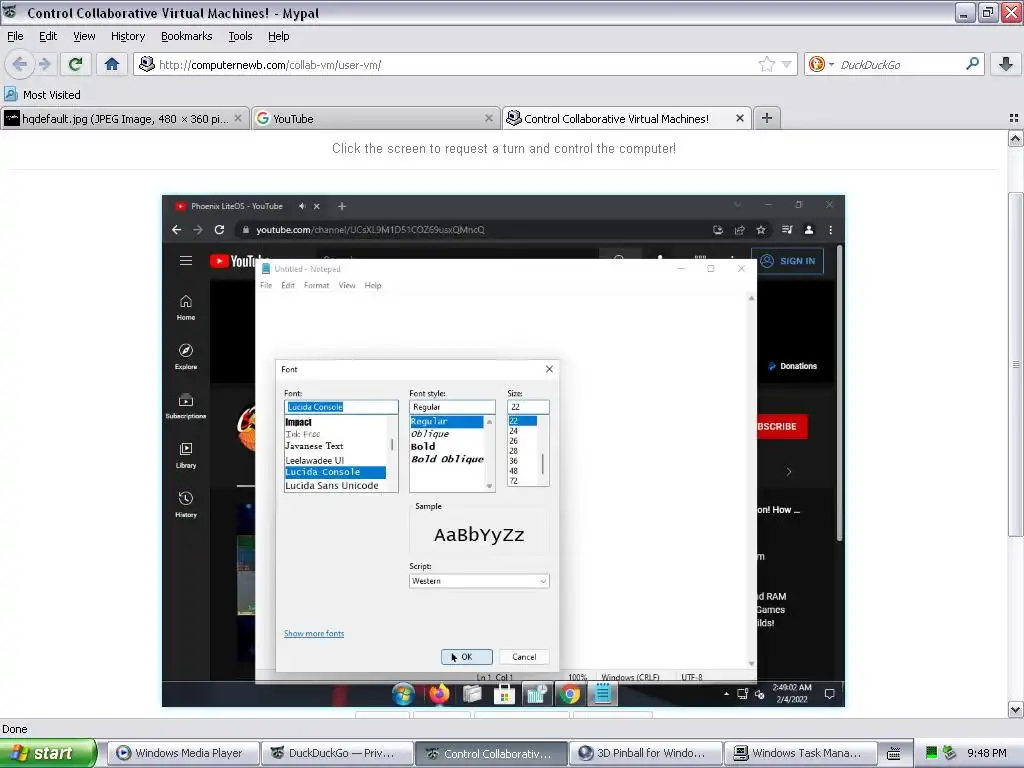The height and width of the screenshot is (768, 1024).
Task: Click the VM Chrome reload button
Action: (219, 230)
